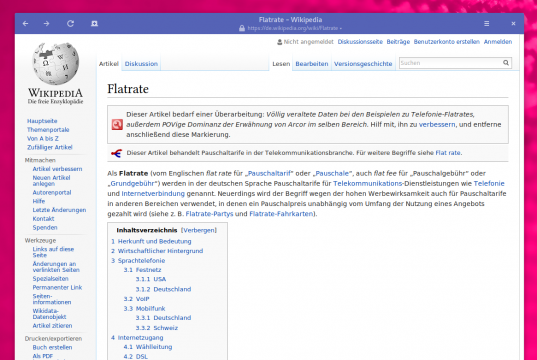Go forward with the forward arrow
The image size is (537, 360).
(47, 24)
